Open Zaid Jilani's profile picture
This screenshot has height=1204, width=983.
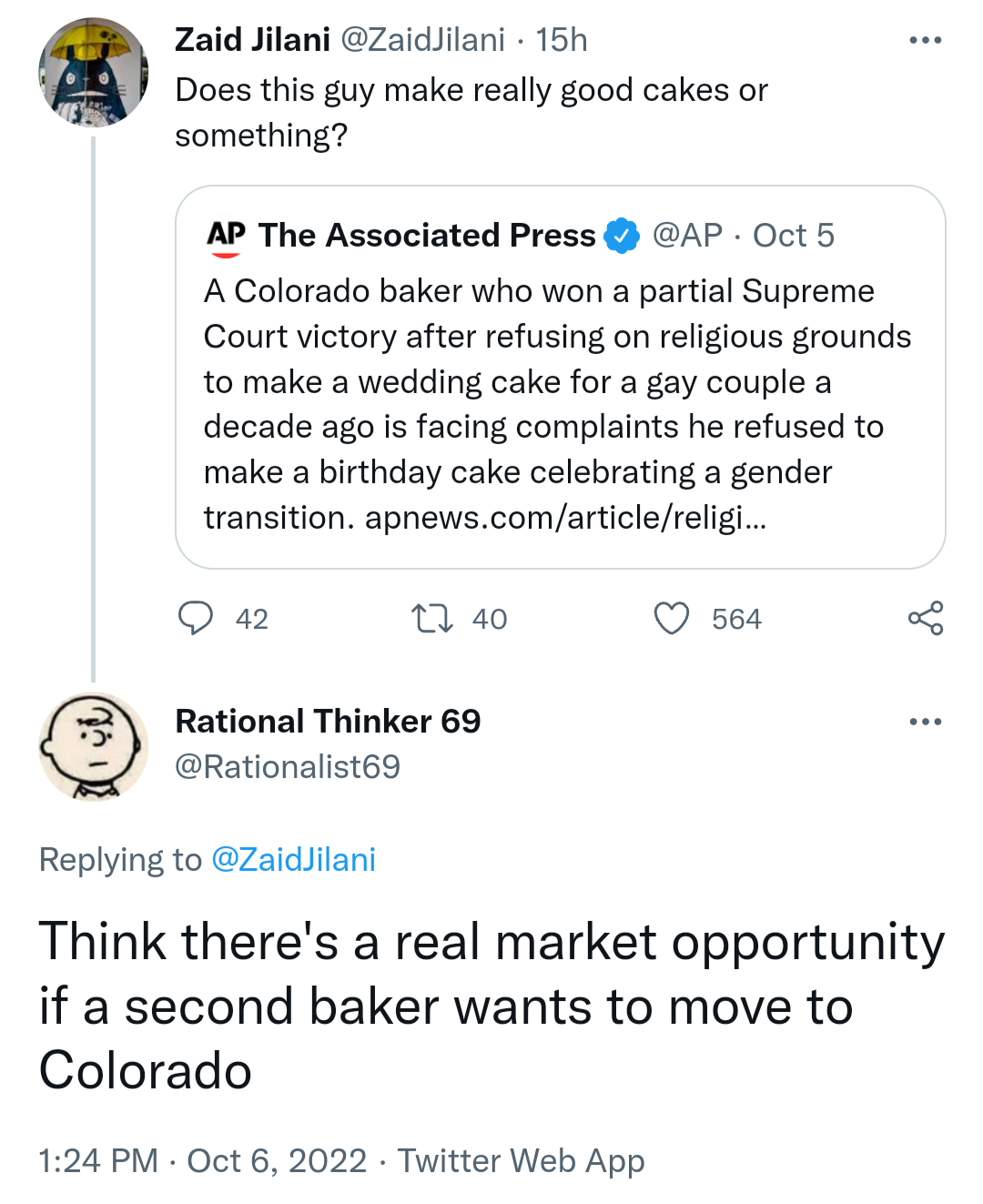93,72
